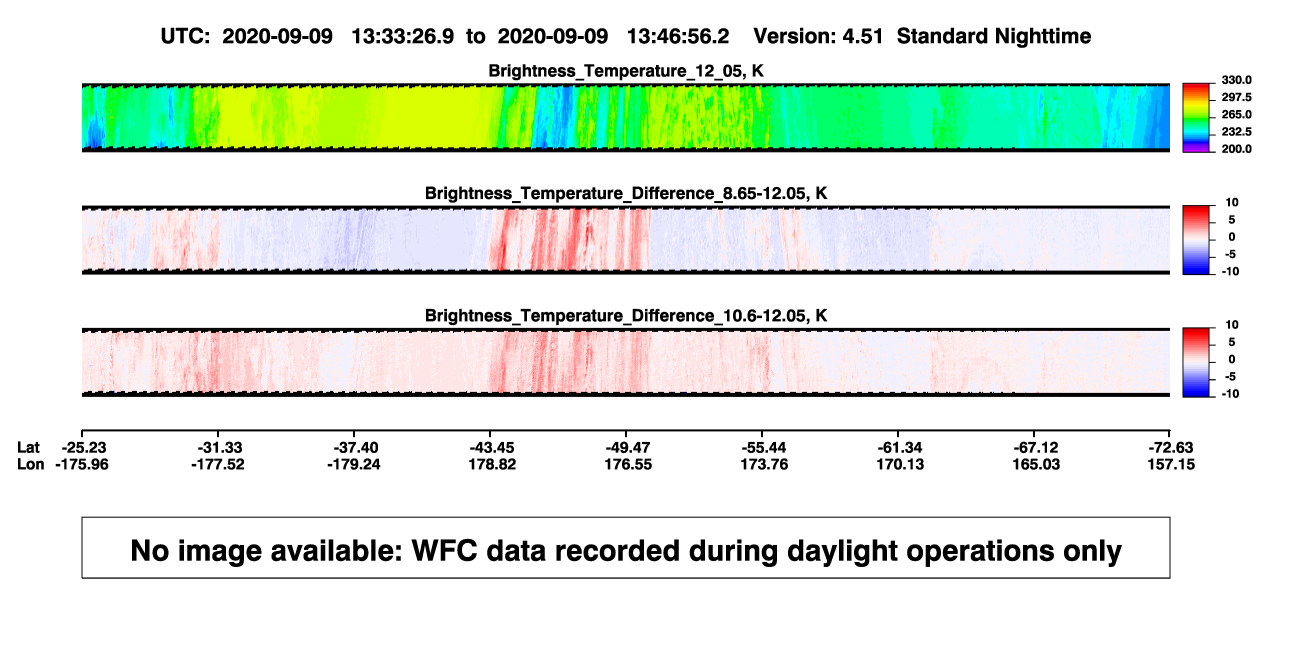Click longitude value 176.55
The width and height of the screenshot is (1300, 667).
(x=626, y=464)
